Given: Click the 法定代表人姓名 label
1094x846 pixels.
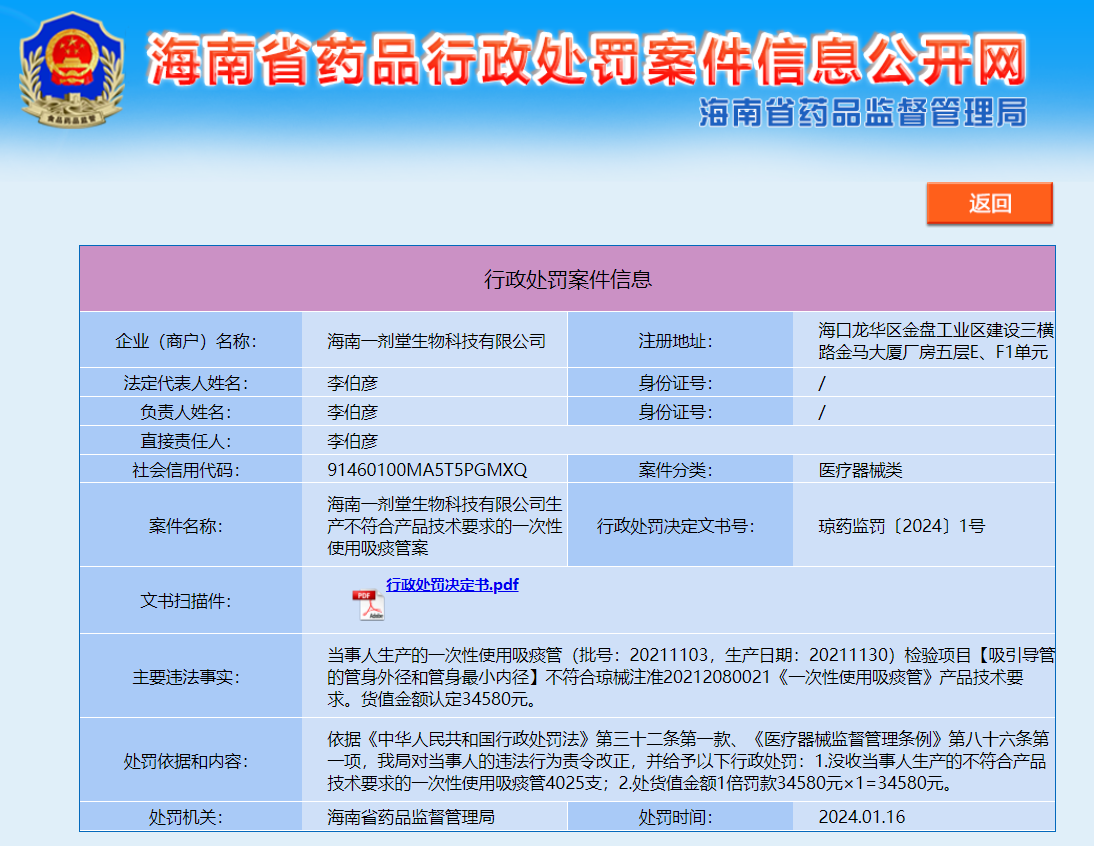Looking at the screenshot, I should coord(186,383).
